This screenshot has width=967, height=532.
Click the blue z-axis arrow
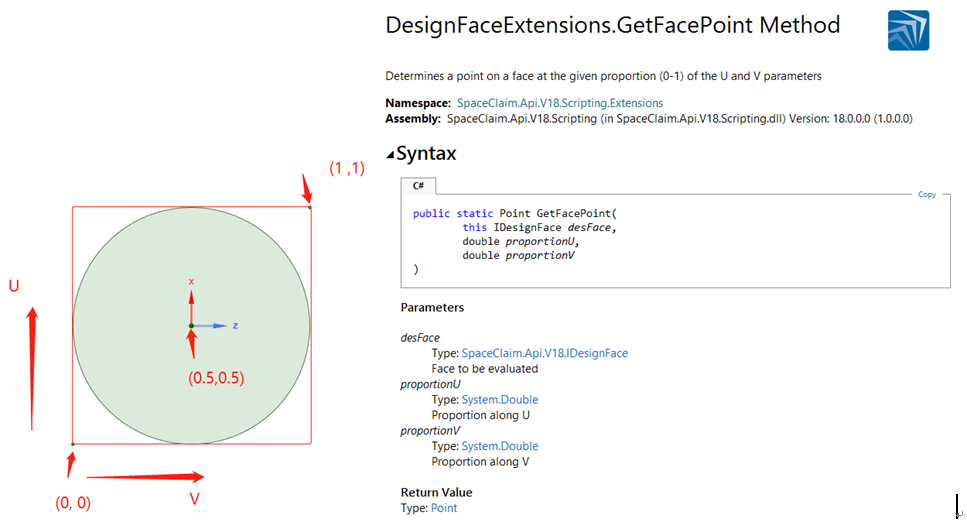tap(216, 326)
